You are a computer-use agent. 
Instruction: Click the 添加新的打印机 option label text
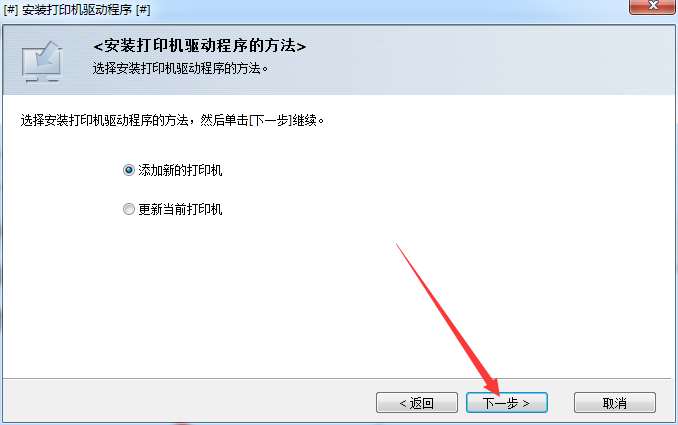coord(180,170)
